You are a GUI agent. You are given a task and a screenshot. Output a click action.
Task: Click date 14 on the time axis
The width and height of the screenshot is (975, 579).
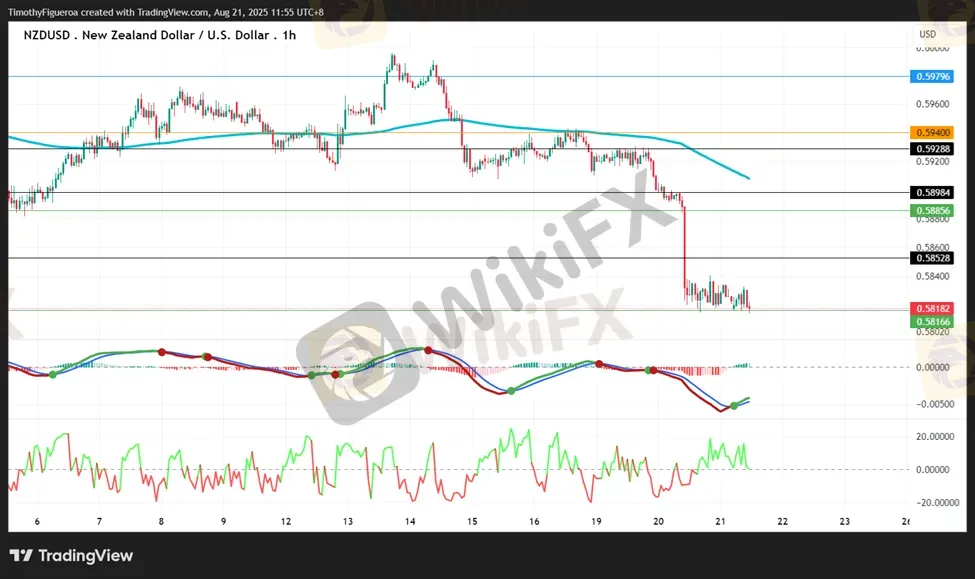click(x=410, y=521)
